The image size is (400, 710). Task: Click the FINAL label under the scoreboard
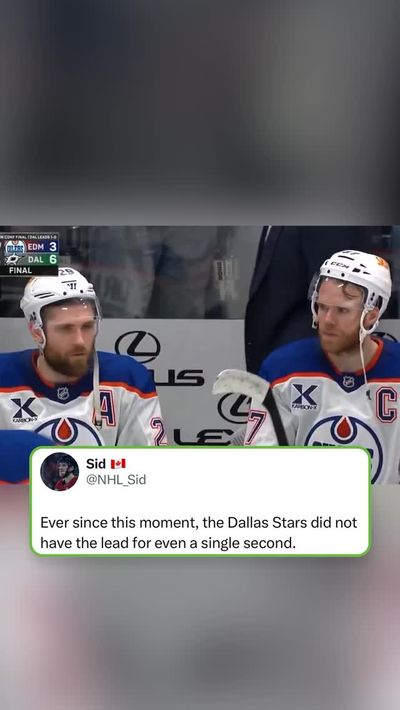[21, 270]
